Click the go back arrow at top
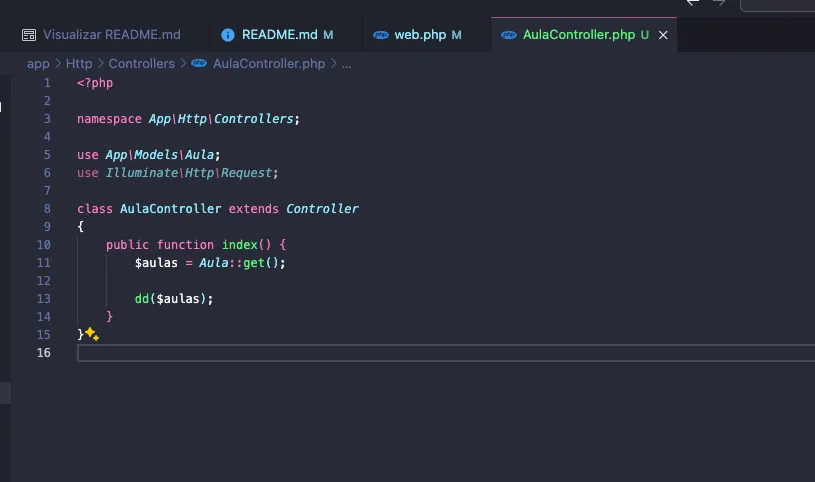The height and width of the screenshot is (482, 815). (693, 3)
